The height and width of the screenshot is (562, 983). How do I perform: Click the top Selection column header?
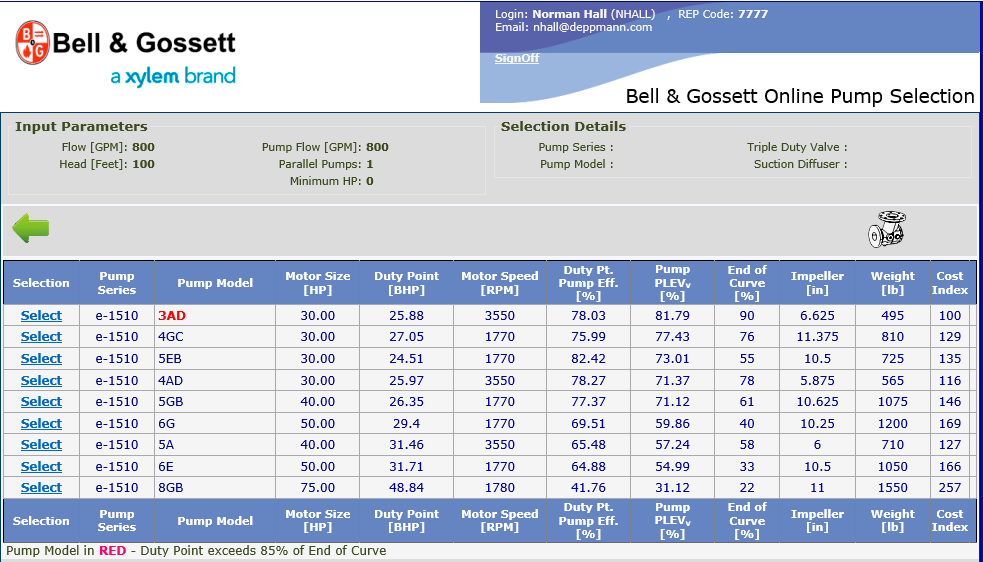click(x=41, y=283)
